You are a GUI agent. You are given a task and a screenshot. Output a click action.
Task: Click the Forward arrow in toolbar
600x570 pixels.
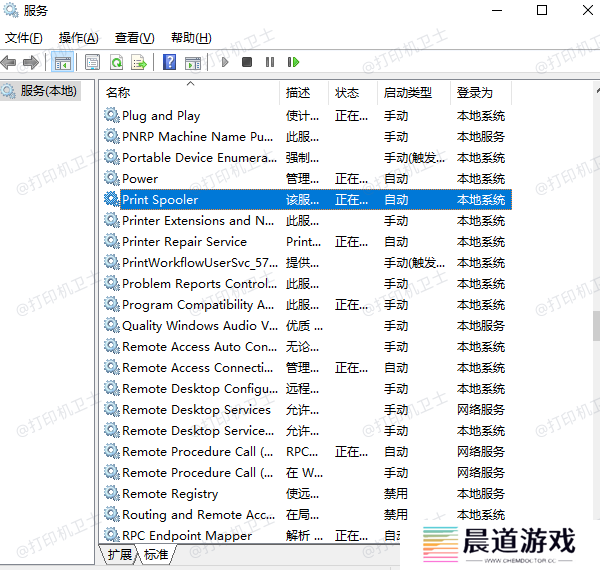pyautogui.click(x=31, y=62)
